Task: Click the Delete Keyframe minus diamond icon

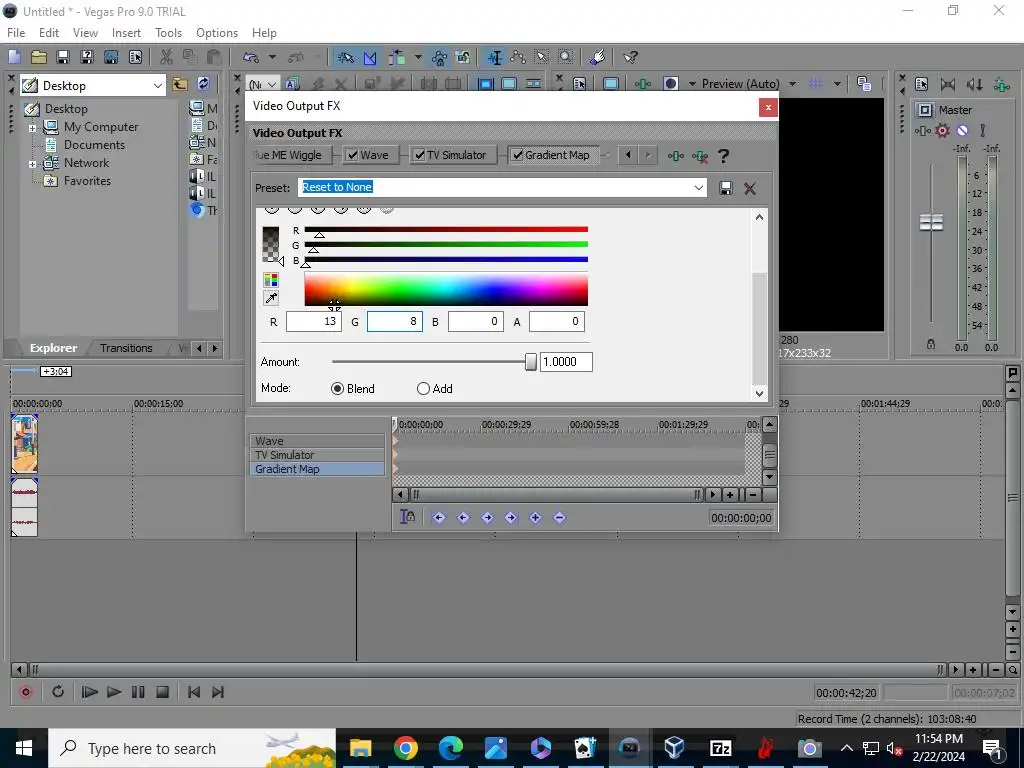Action: point(559,518)
